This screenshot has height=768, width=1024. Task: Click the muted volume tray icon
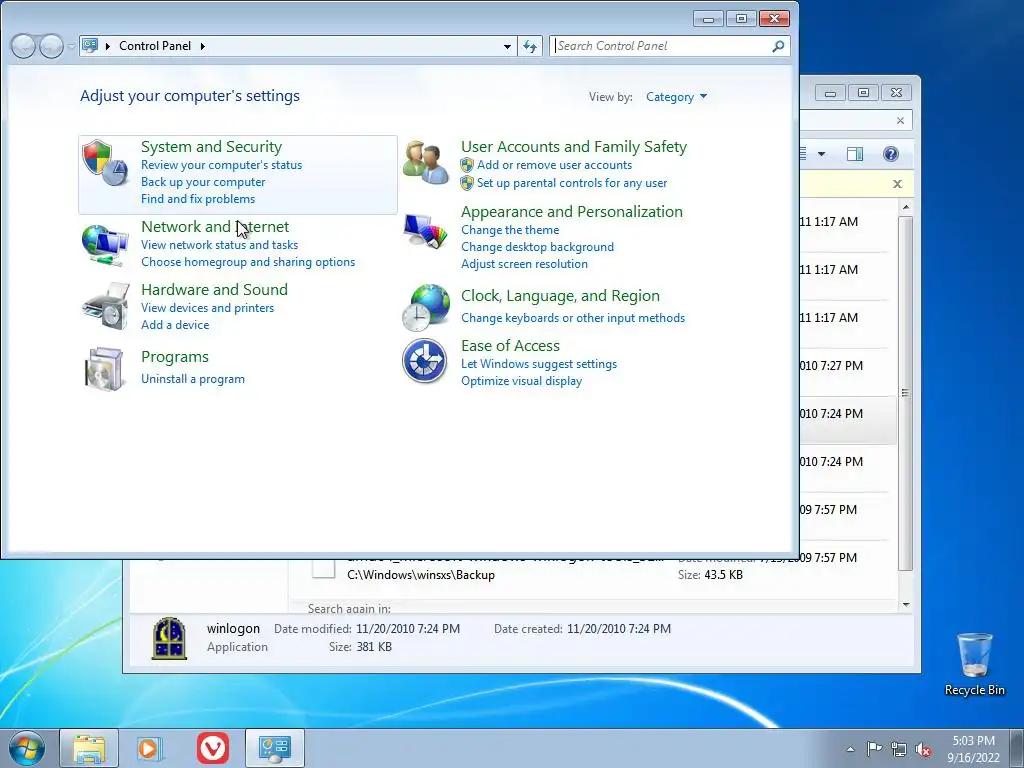point(923,749)
